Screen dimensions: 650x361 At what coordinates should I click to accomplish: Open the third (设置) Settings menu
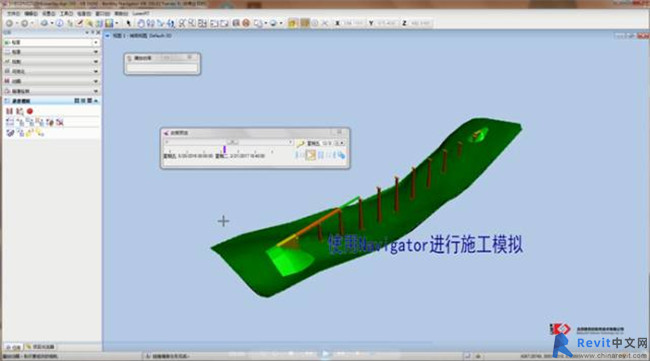click(x=49, y=14)
